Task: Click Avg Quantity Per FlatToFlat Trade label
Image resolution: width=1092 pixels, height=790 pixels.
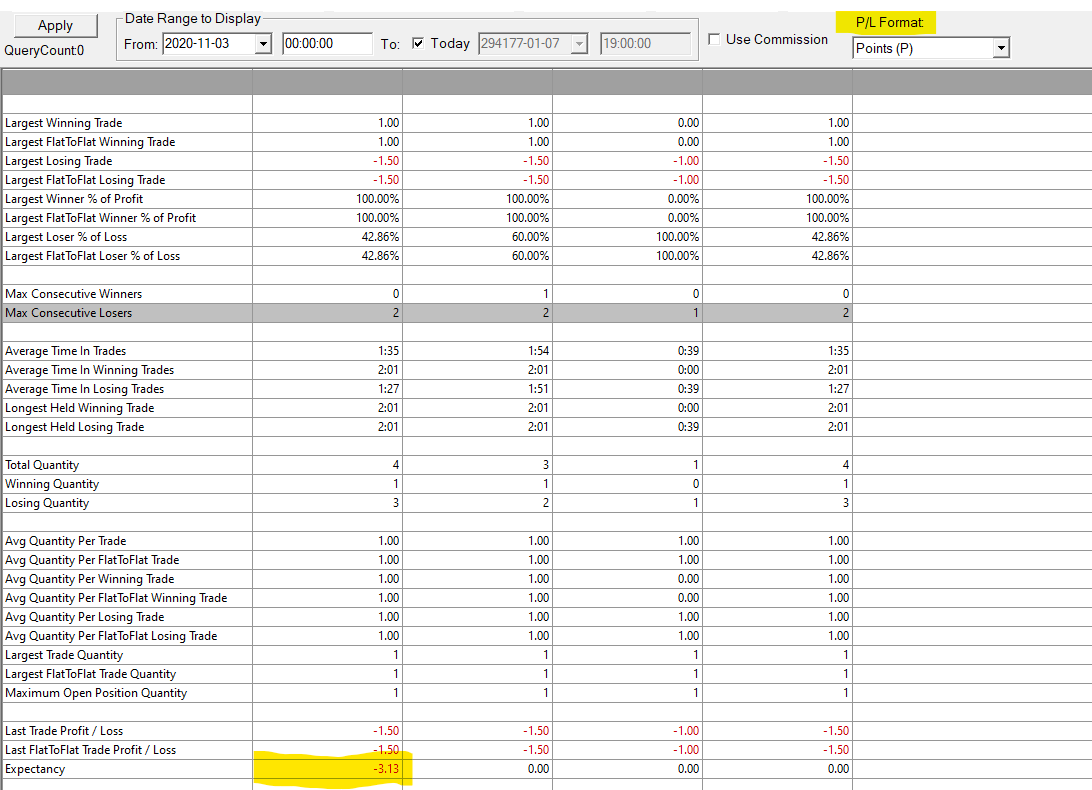Action: coord(92,560)
